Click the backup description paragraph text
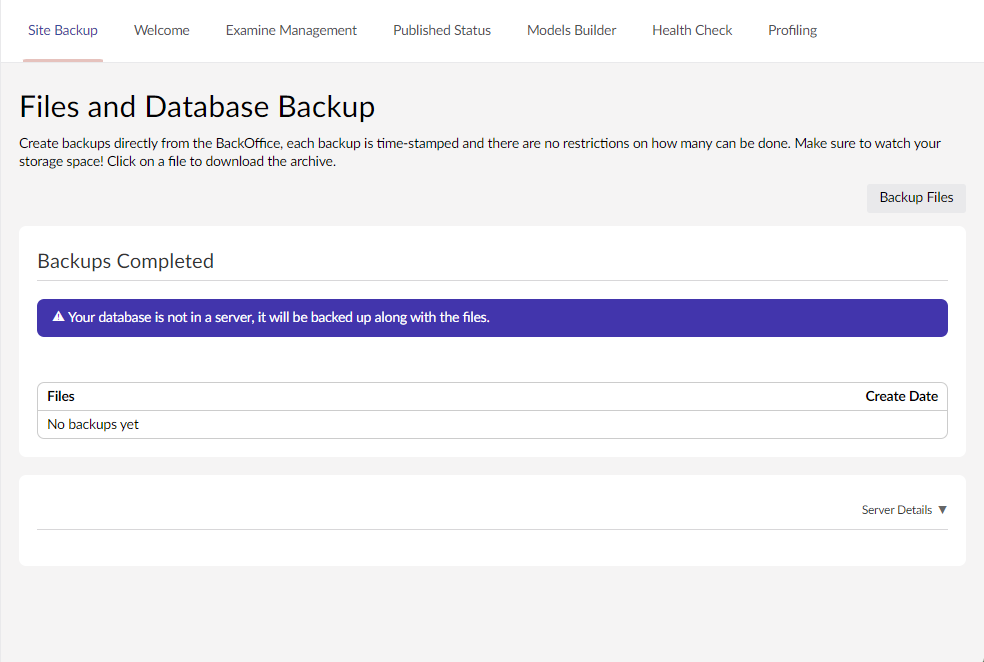 pos(480,152)
